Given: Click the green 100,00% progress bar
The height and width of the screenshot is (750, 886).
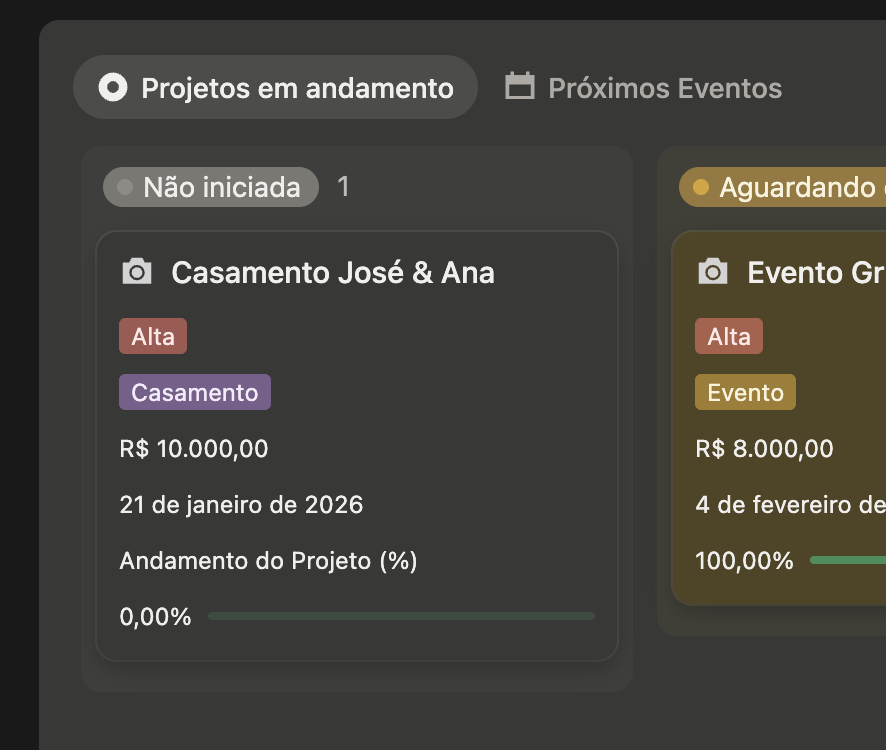Looking at the screenshot, I should (x=847, y=560).
